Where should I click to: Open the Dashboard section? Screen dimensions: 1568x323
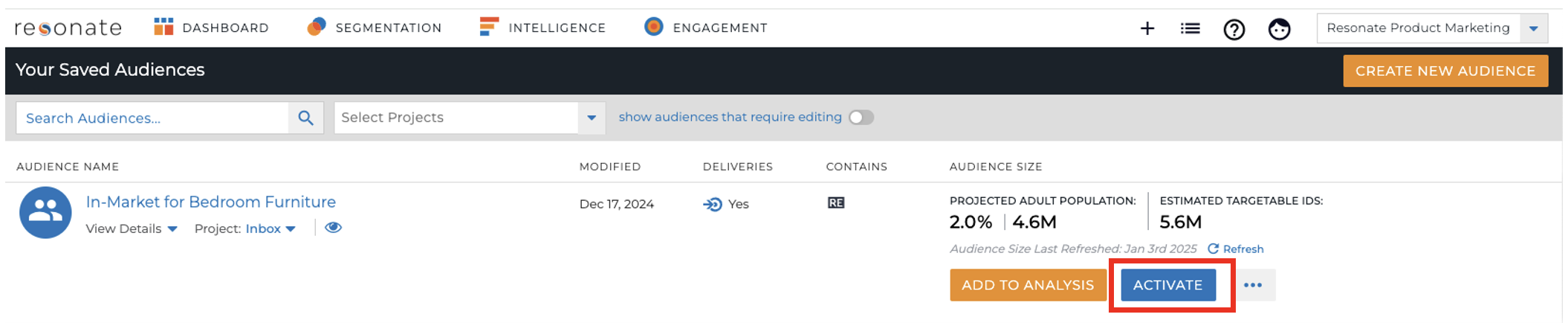pyautogui.click(x=212, y=28)
